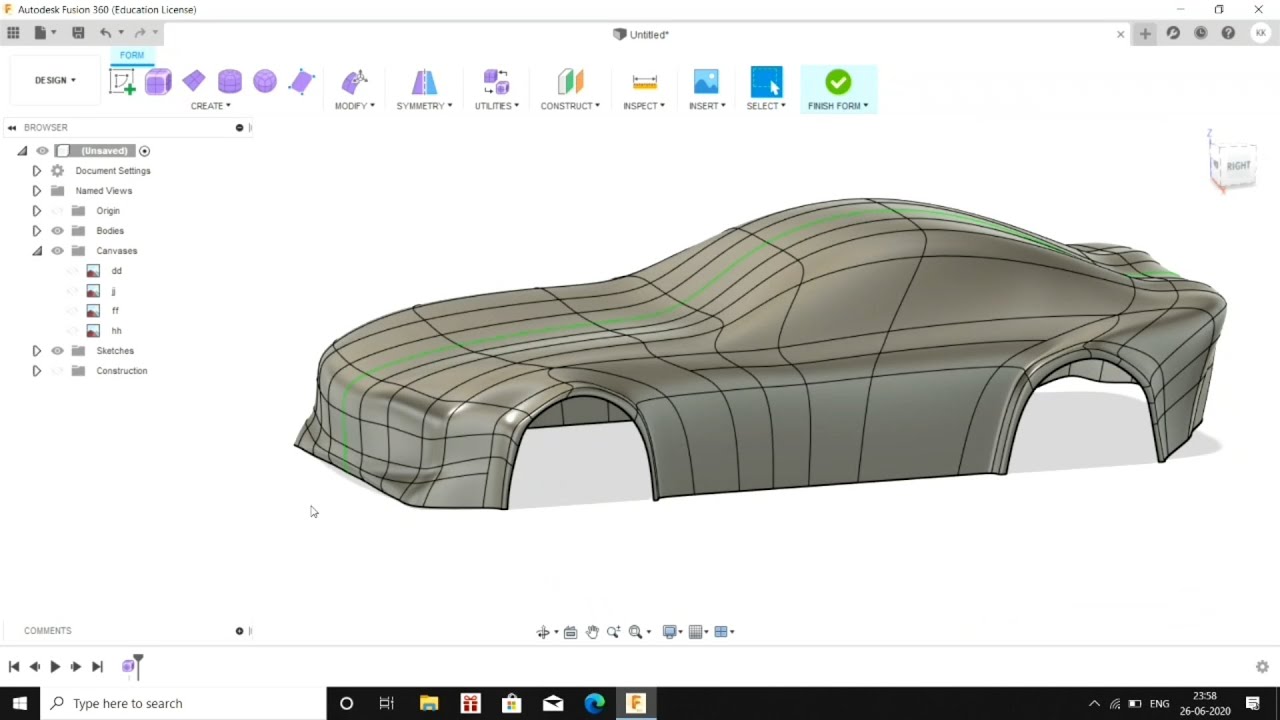Select the Create Sketch tool icon
The width and height of the screenshot is (1280, 720).
(x=122, y=82)
